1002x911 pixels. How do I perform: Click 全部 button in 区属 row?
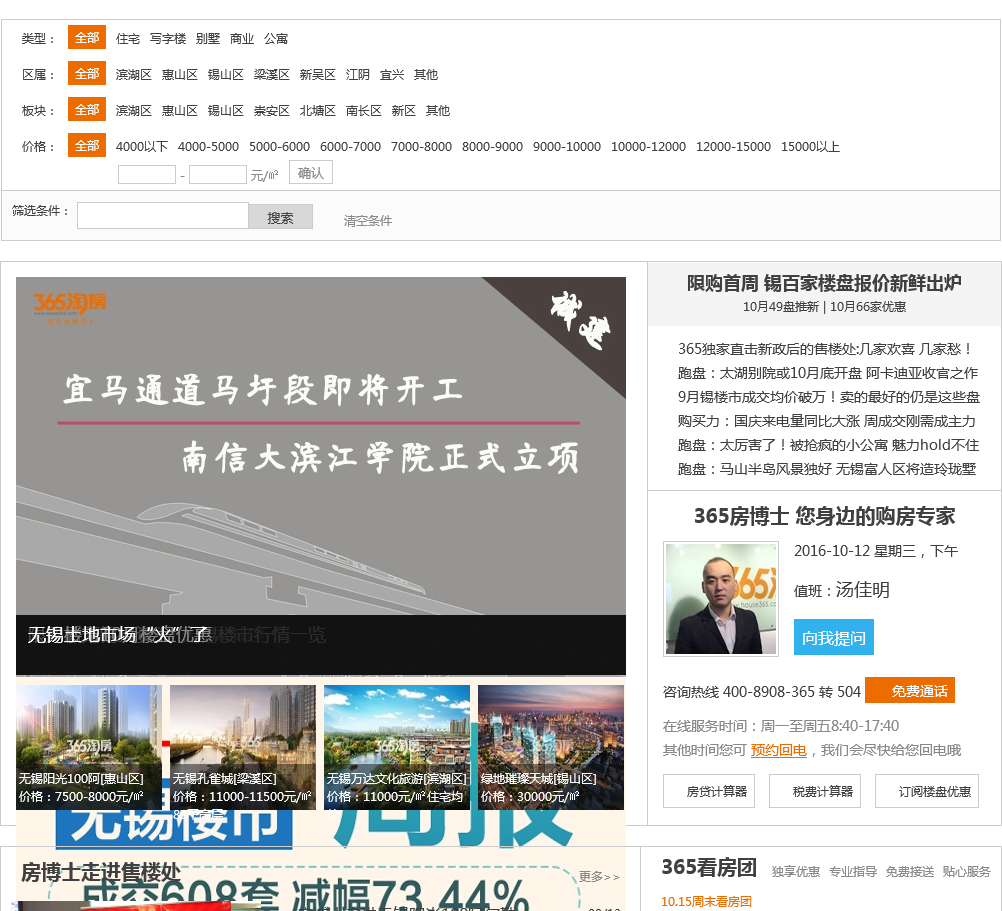(87, 74)
